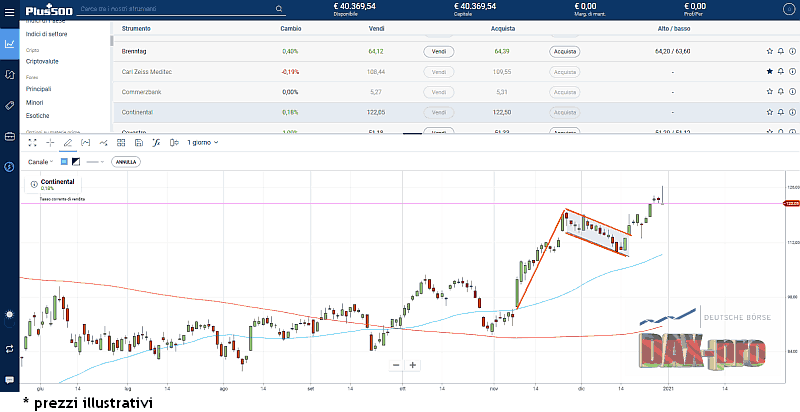Set a price alert bell for Bremtag
The height and width of the screenshot is (412, 800).
click(x=781, y=52)
